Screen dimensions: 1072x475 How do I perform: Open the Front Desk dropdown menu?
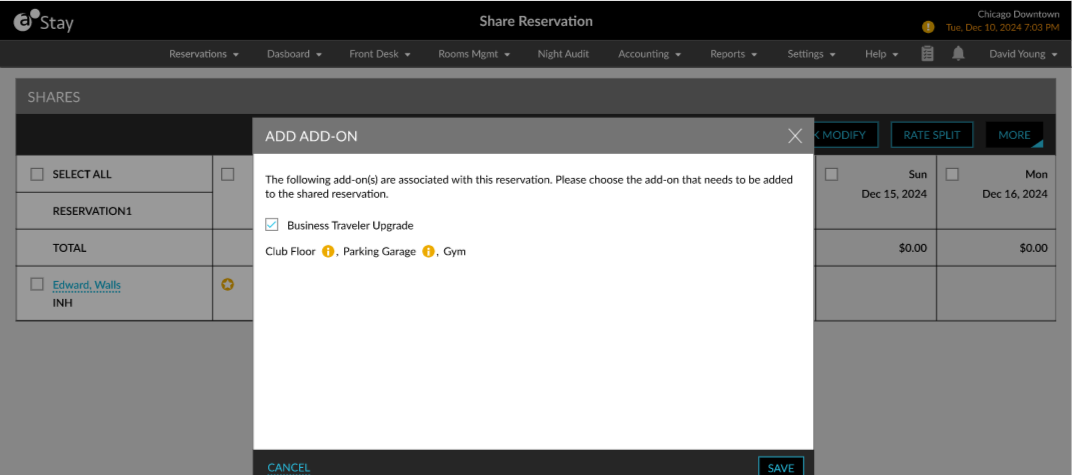point(379,54)
